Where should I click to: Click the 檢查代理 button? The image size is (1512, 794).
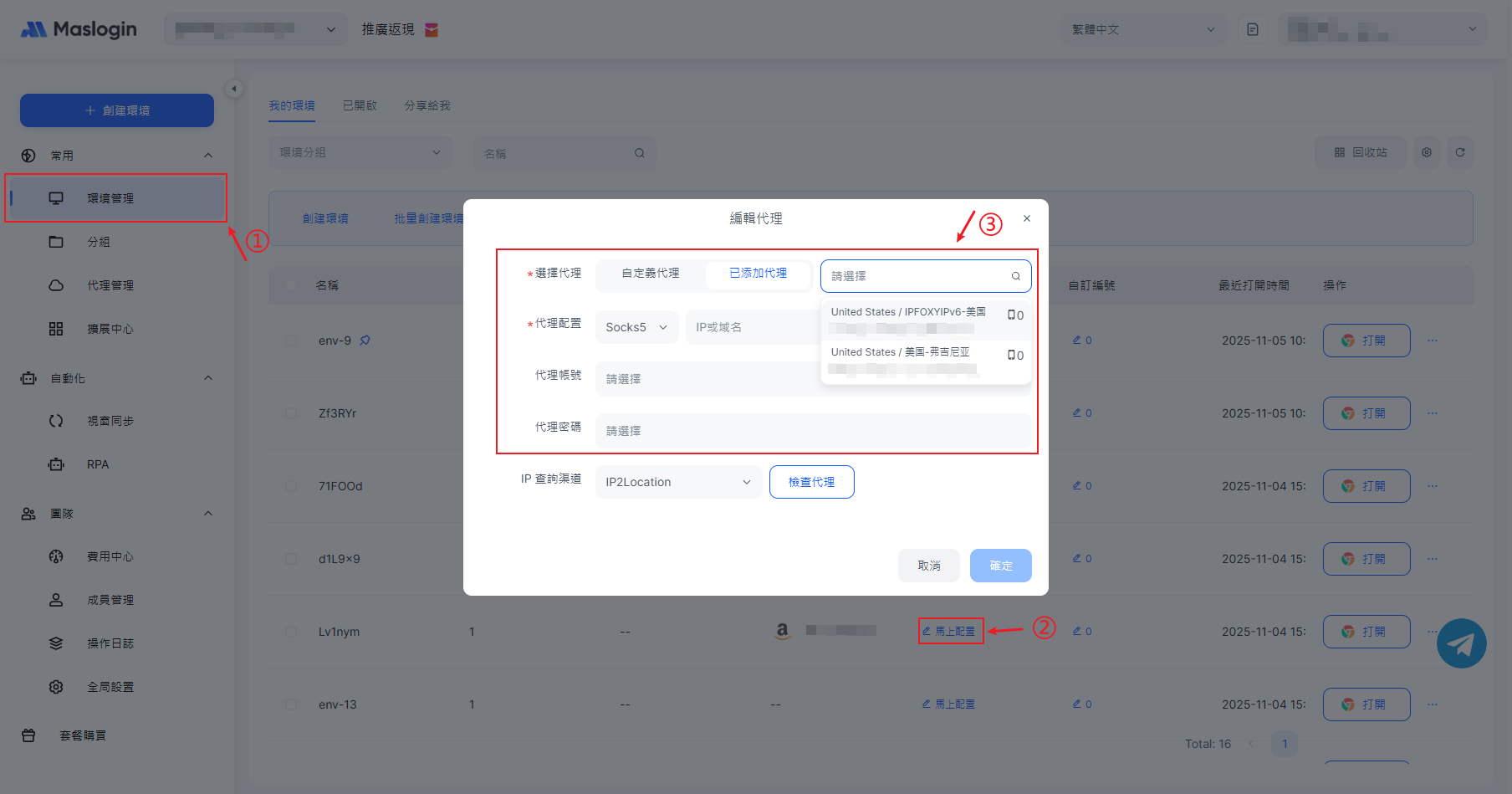[x=811, y=482]
